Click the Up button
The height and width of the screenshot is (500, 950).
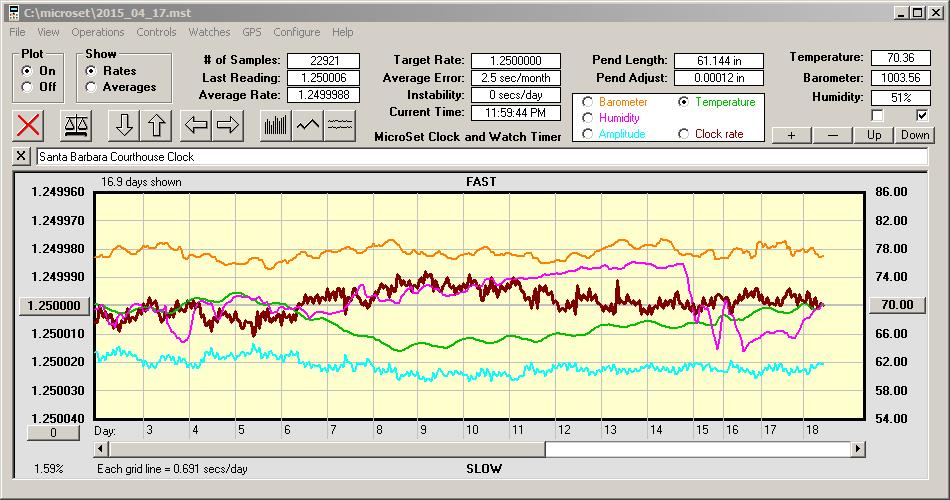pos(874,135)
